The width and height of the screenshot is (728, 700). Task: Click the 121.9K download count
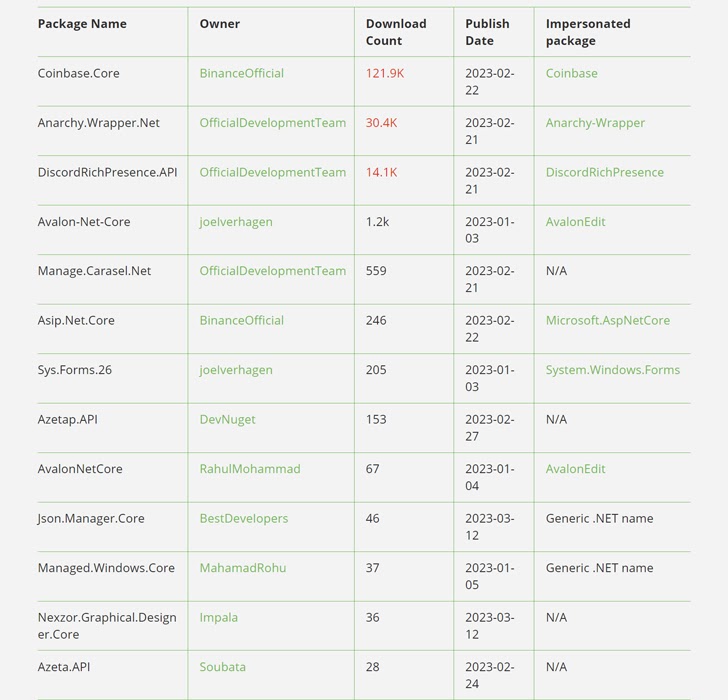[384, 73]
